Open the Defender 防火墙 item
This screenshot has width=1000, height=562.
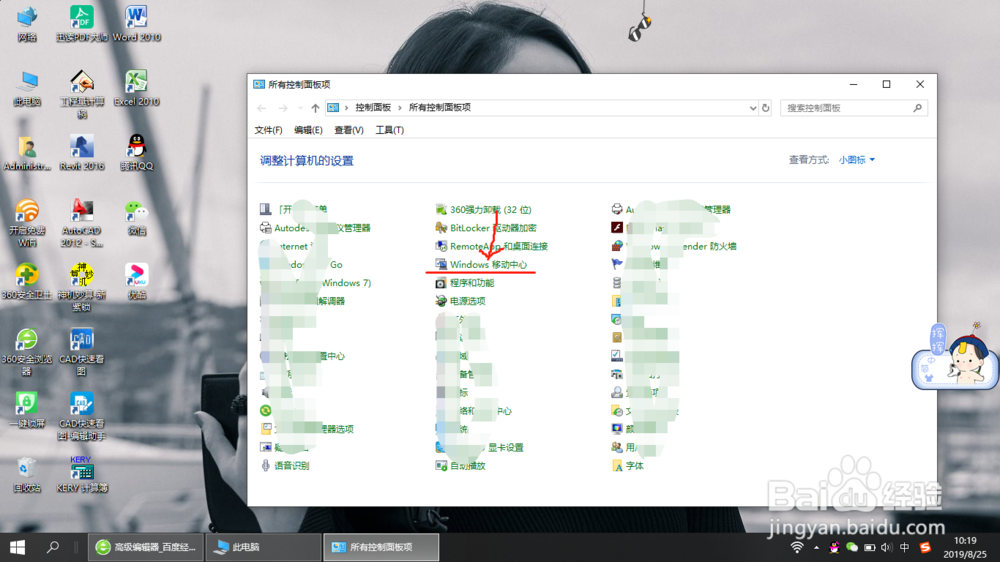[676, 246]
